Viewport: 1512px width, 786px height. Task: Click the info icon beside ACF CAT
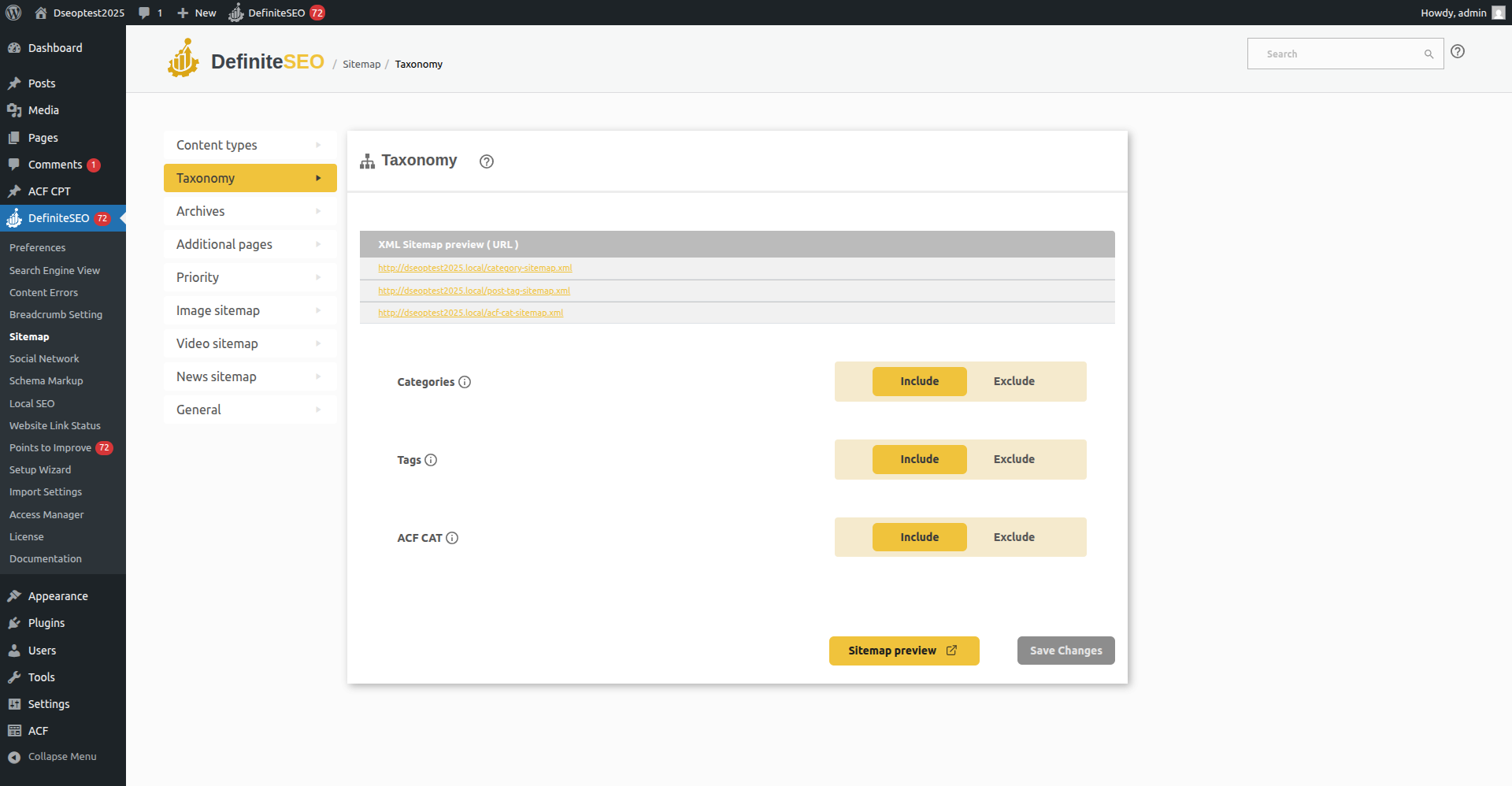pos(451,538)
